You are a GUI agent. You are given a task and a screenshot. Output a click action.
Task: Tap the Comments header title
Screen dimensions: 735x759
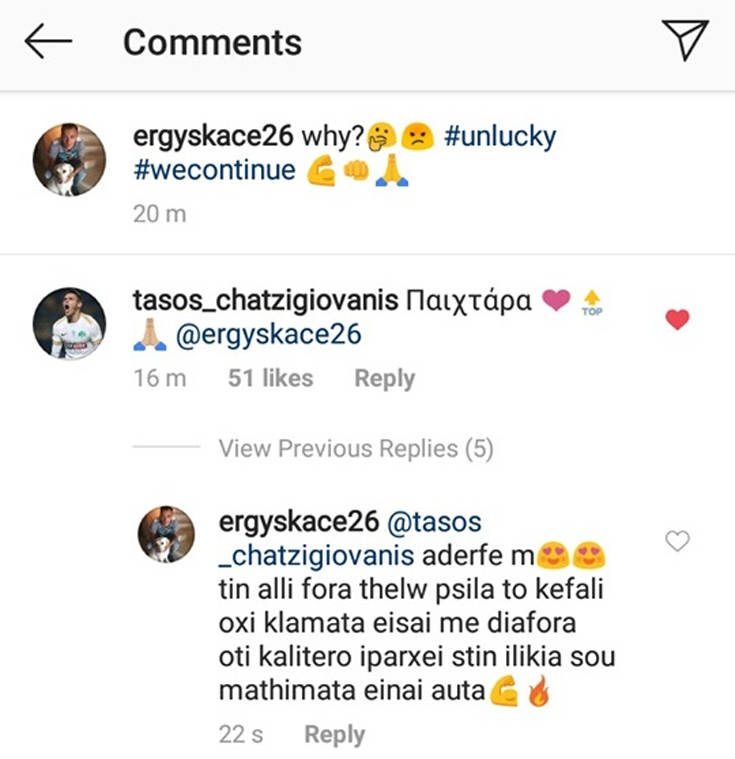point(212,42)
